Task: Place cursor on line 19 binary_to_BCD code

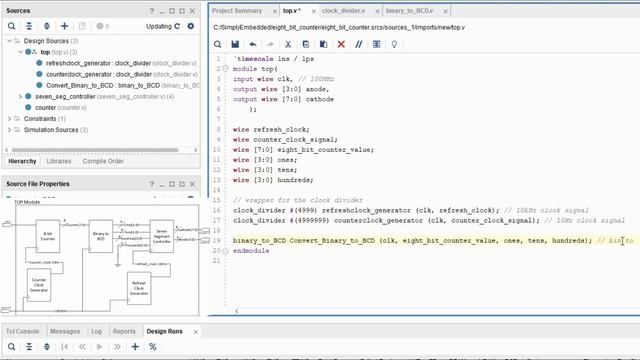Action: point(412,241)
